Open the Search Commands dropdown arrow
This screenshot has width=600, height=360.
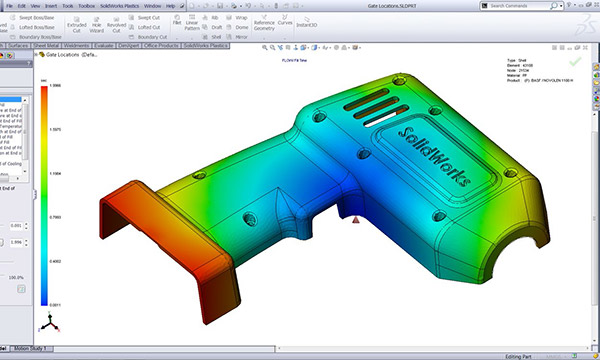[561, 6]
